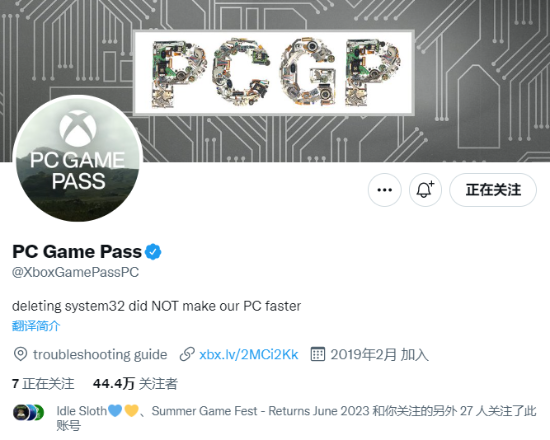
Task: Click the chain link icon beside URL
Action: click(x=187, y=354)
